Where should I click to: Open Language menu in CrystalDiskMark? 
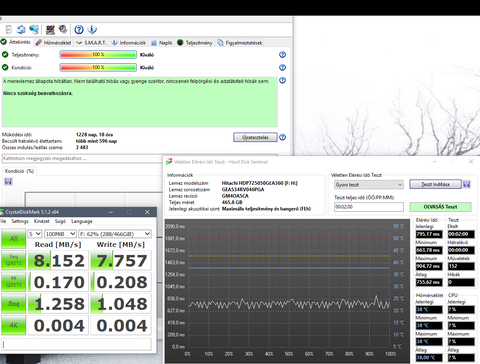tap(82, 221)
